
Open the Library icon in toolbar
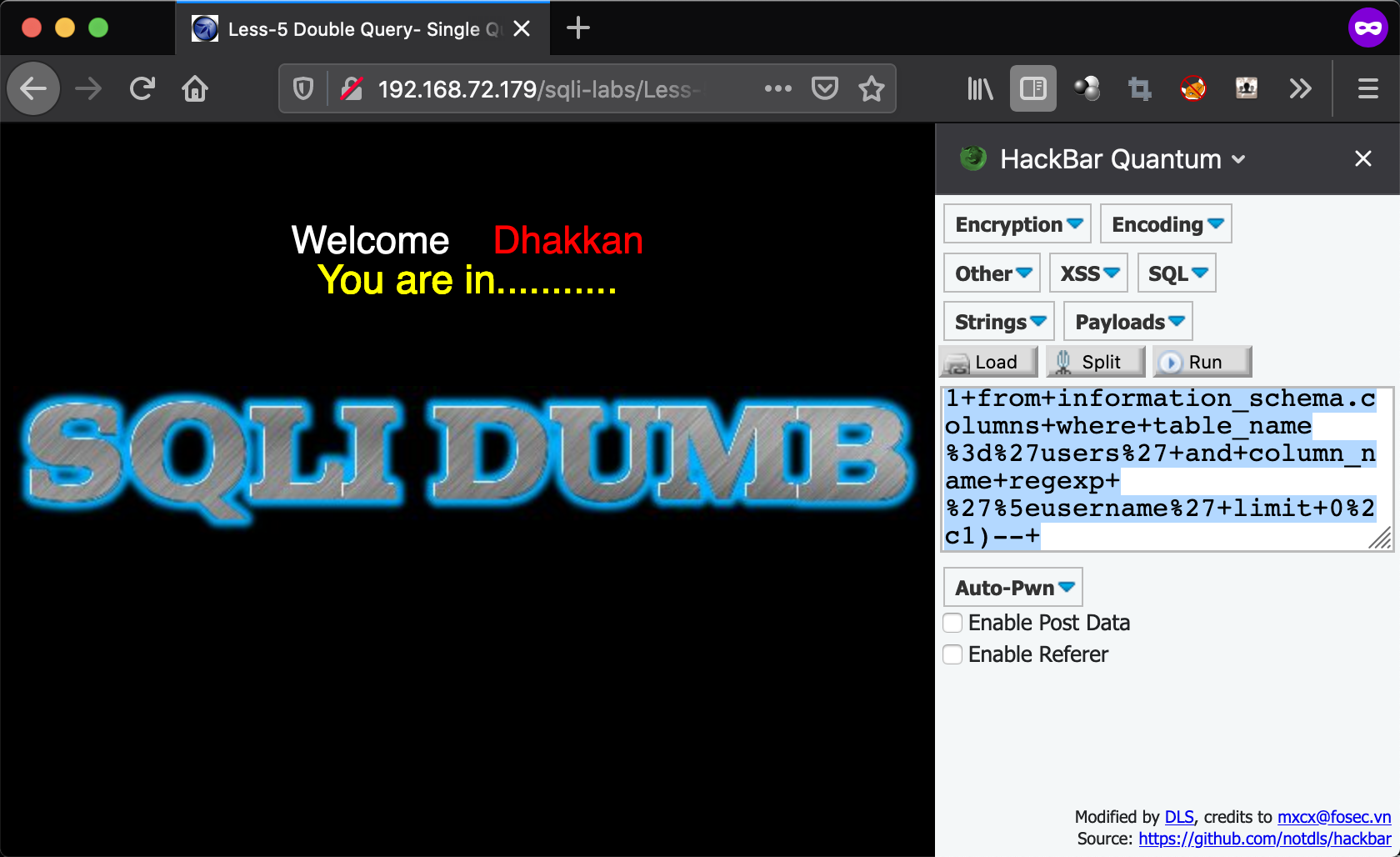[x=979, y=88]
